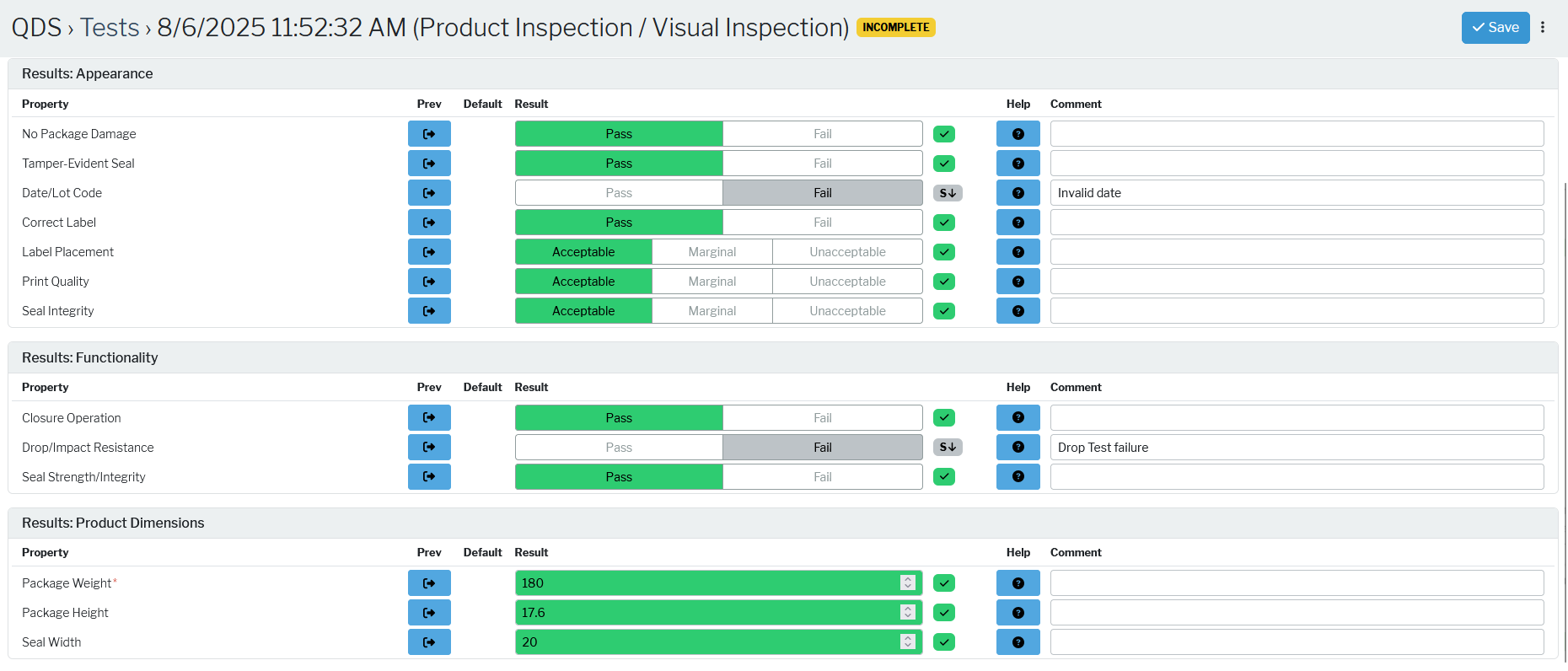Viewport: 1568px width, 671px height.
Task: Click green check status for Print Quality
Action: click(x=944, y=282)
